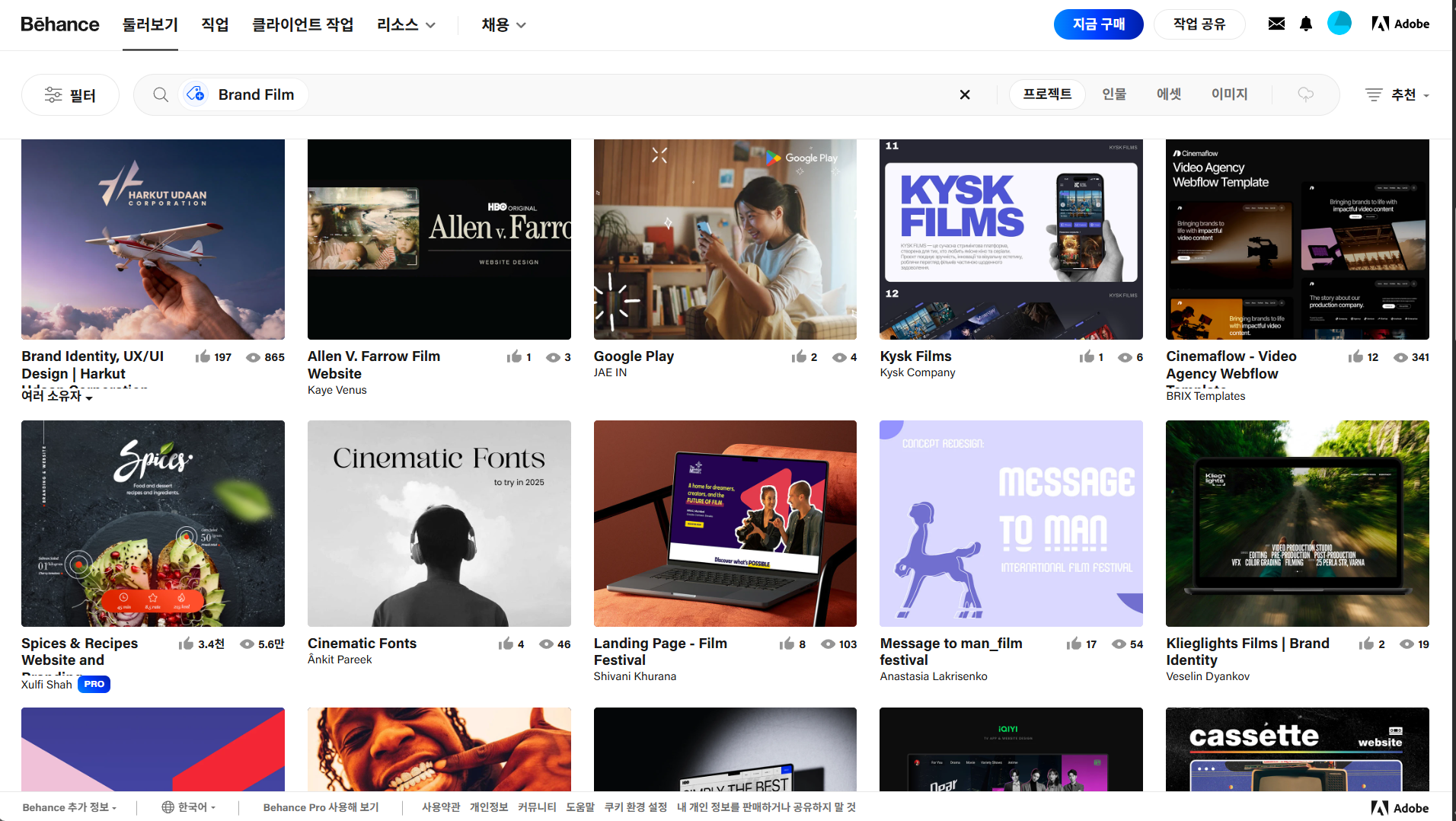Open the Anastasia Lakrisenko profile link
This screenshot has width=1456, height=821.
click(x=934, y=676)
